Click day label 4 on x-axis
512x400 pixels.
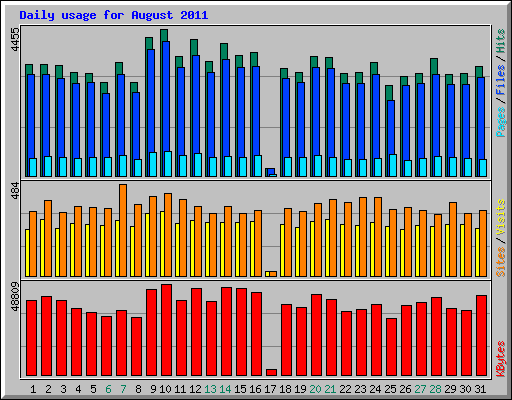pos(78,389)
